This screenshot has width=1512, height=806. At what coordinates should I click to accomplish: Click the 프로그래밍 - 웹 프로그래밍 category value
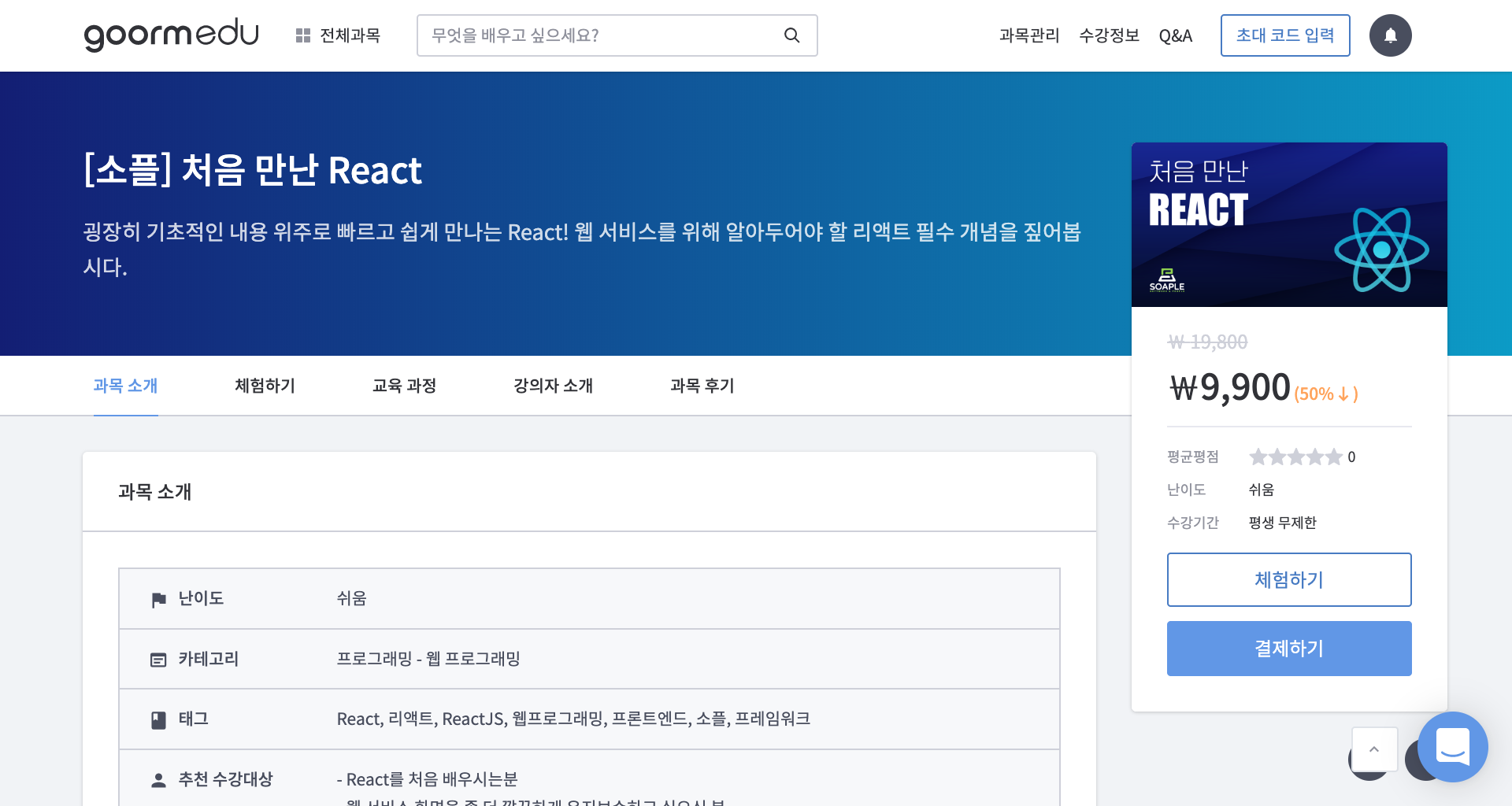pyautogui.click(x=428, y=659)
